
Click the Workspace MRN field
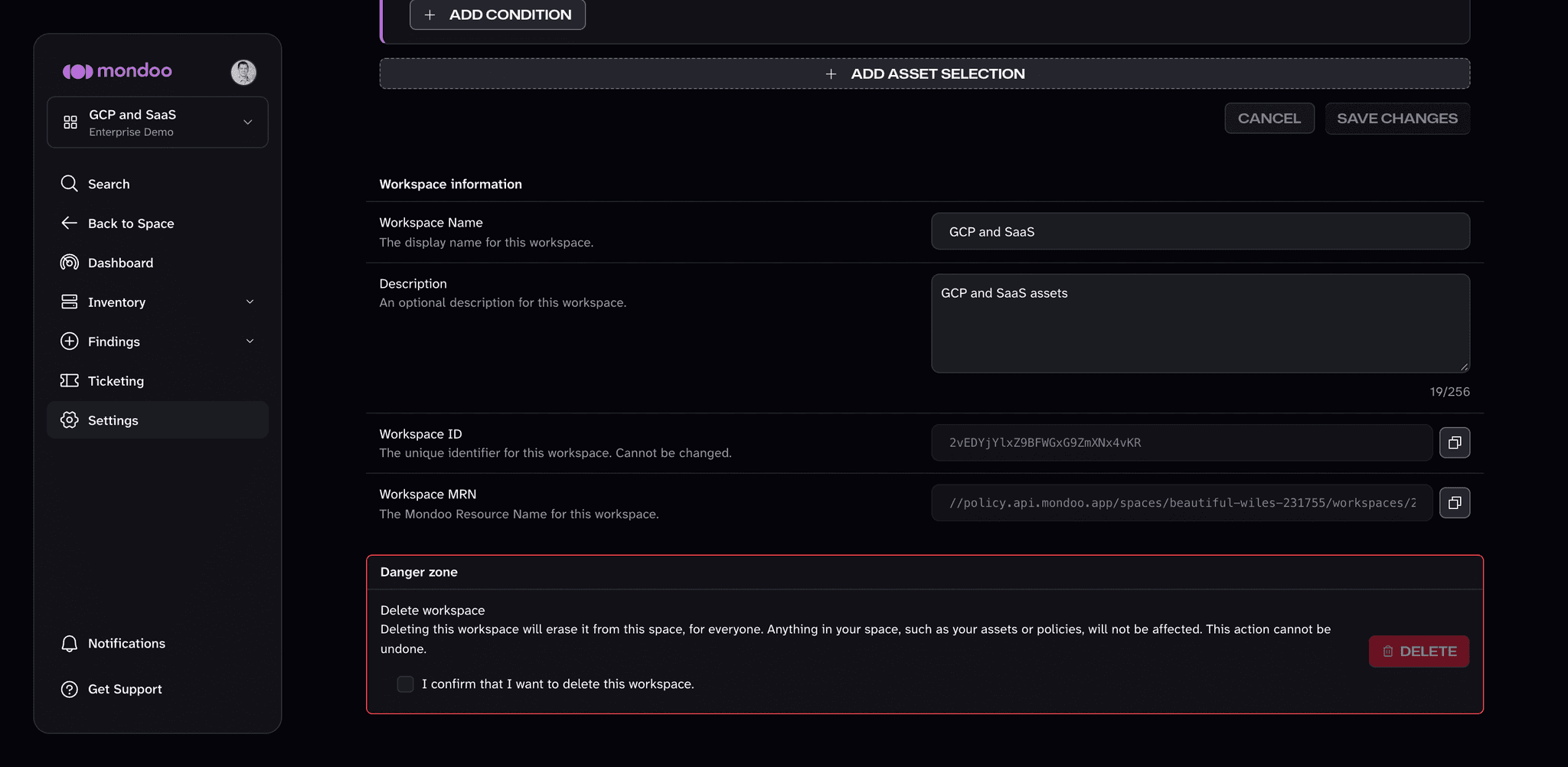pyautogui.click(x=1181, y=503)
